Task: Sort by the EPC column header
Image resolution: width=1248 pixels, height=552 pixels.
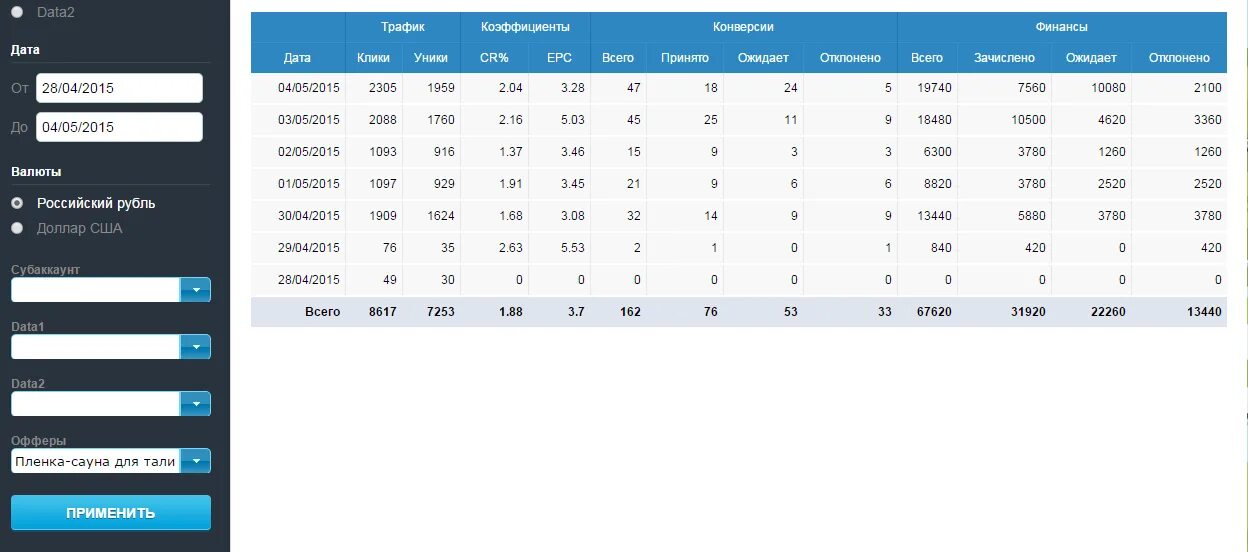Action: pyautogui.click(x=559, y=58)
